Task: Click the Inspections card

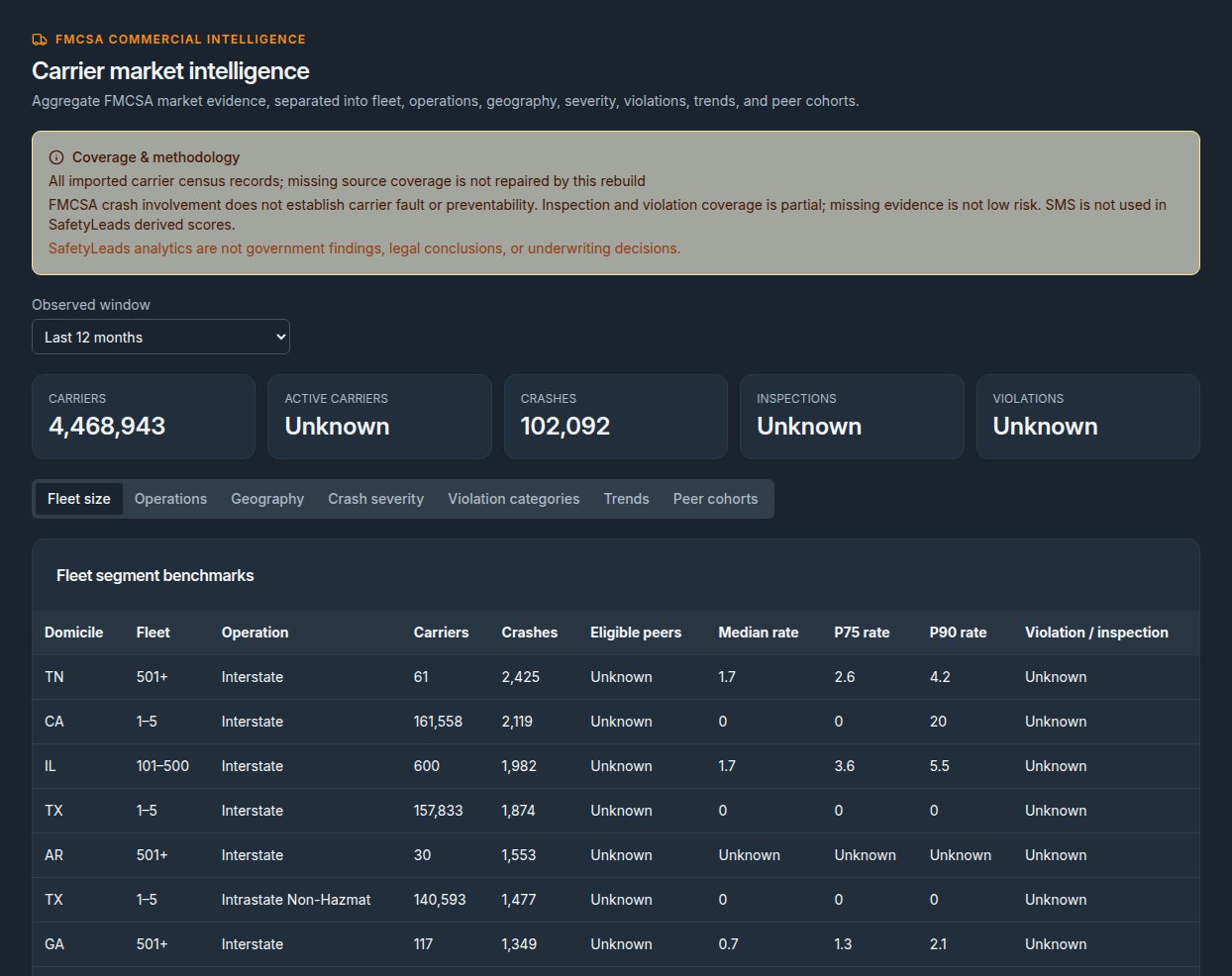Action: (x=852, y=417)
